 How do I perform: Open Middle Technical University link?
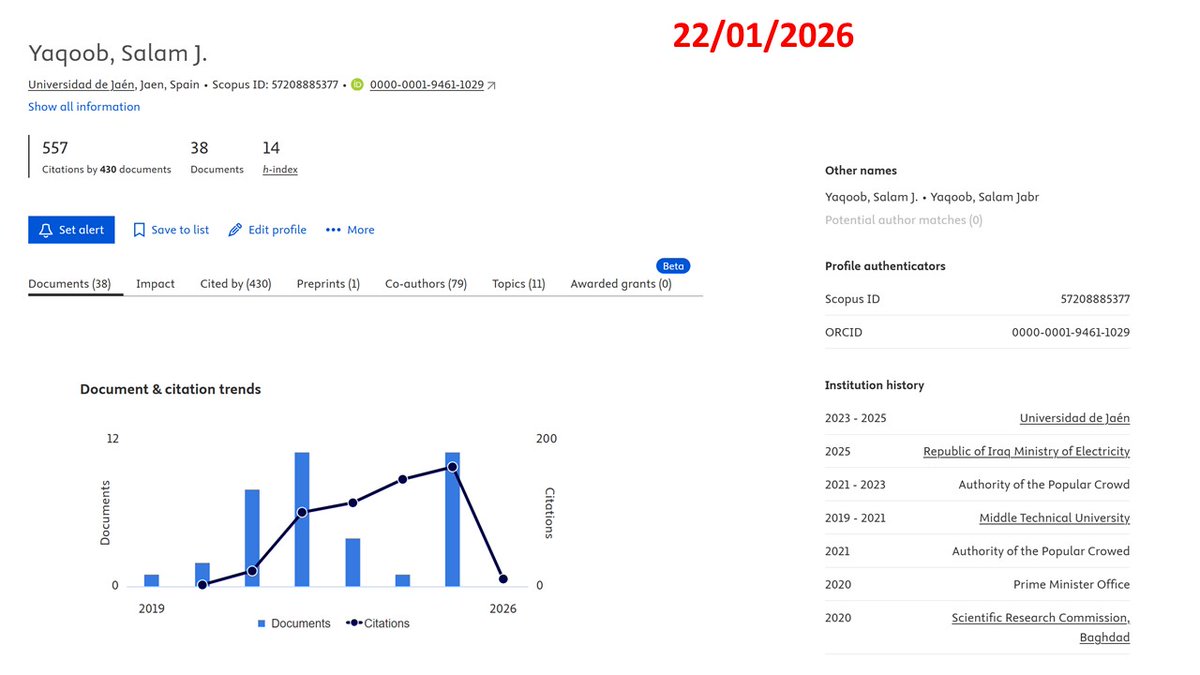(1055, 518)
